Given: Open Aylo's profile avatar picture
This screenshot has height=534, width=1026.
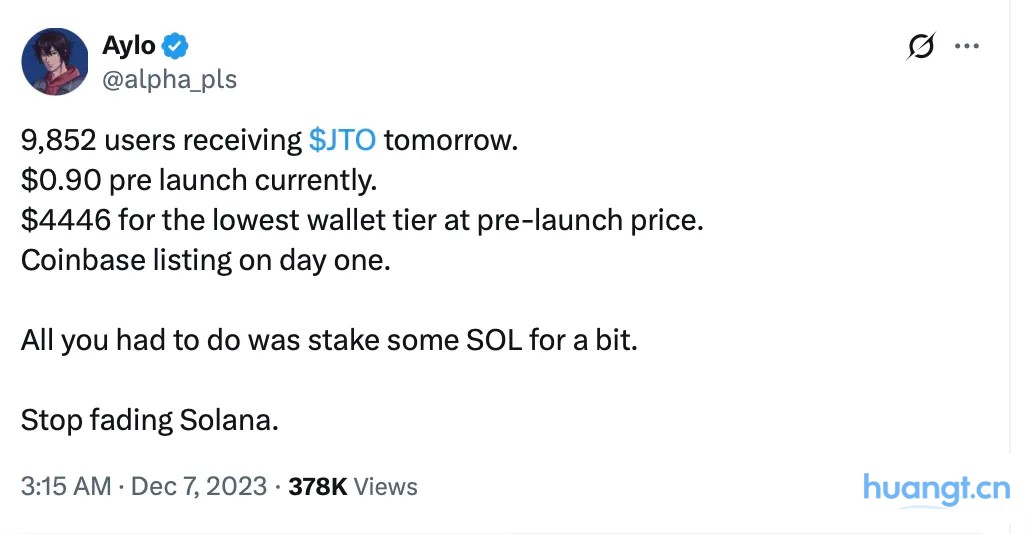Looking at the screenshot, I should click(55, 62).
